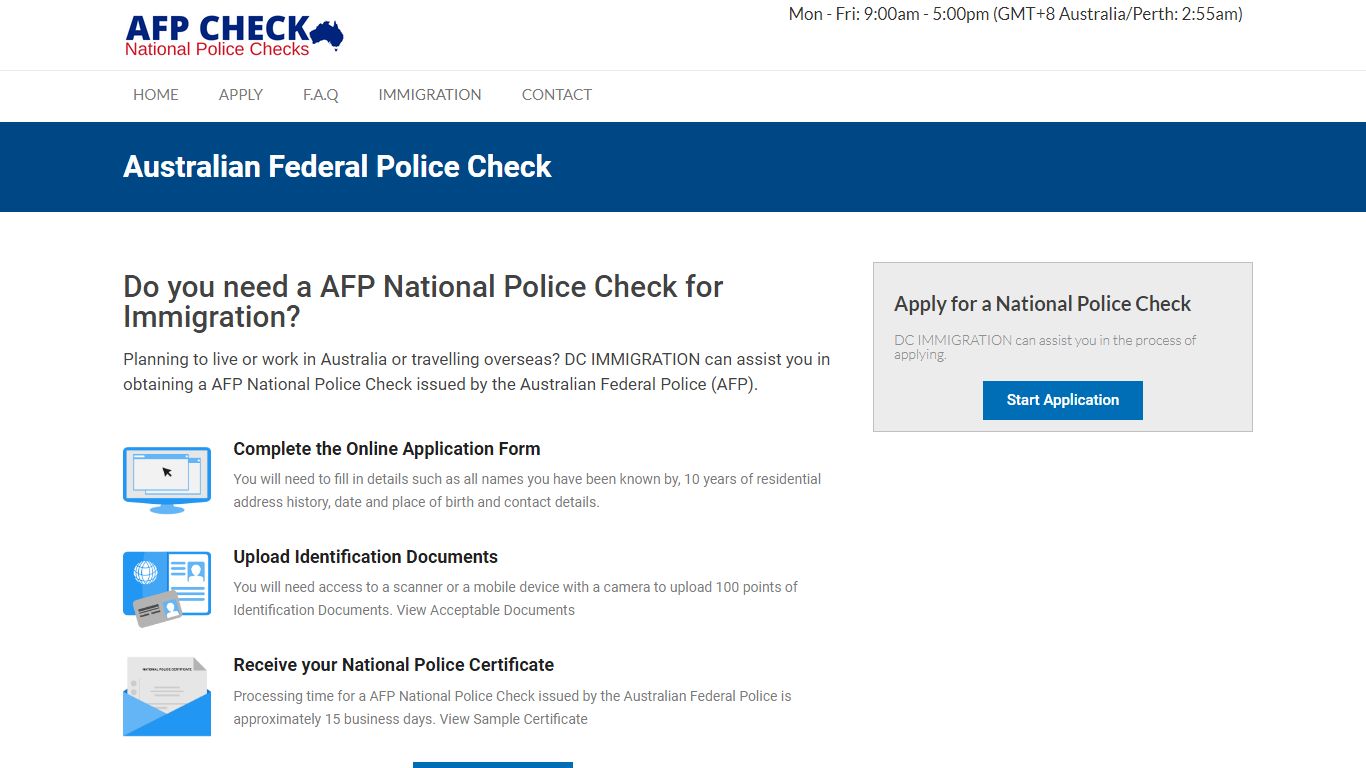1366x768 pixels.
Task: Click 'Receive your National Police Certificate' heading
Action: click(394, 665)
